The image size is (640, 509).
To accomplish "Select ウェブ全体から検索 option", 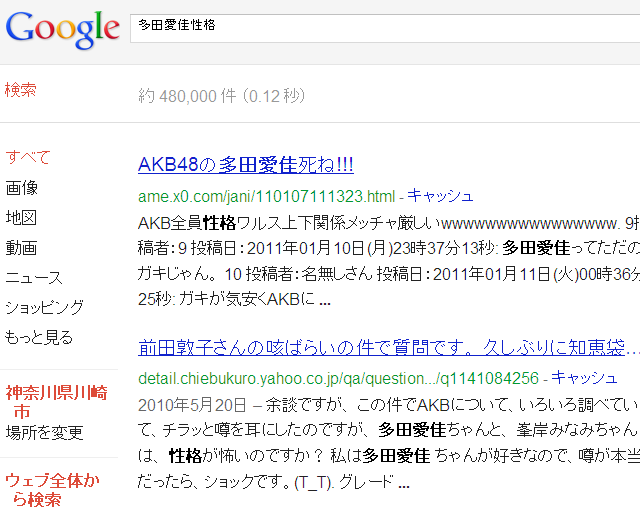I will tap(52, 489).
